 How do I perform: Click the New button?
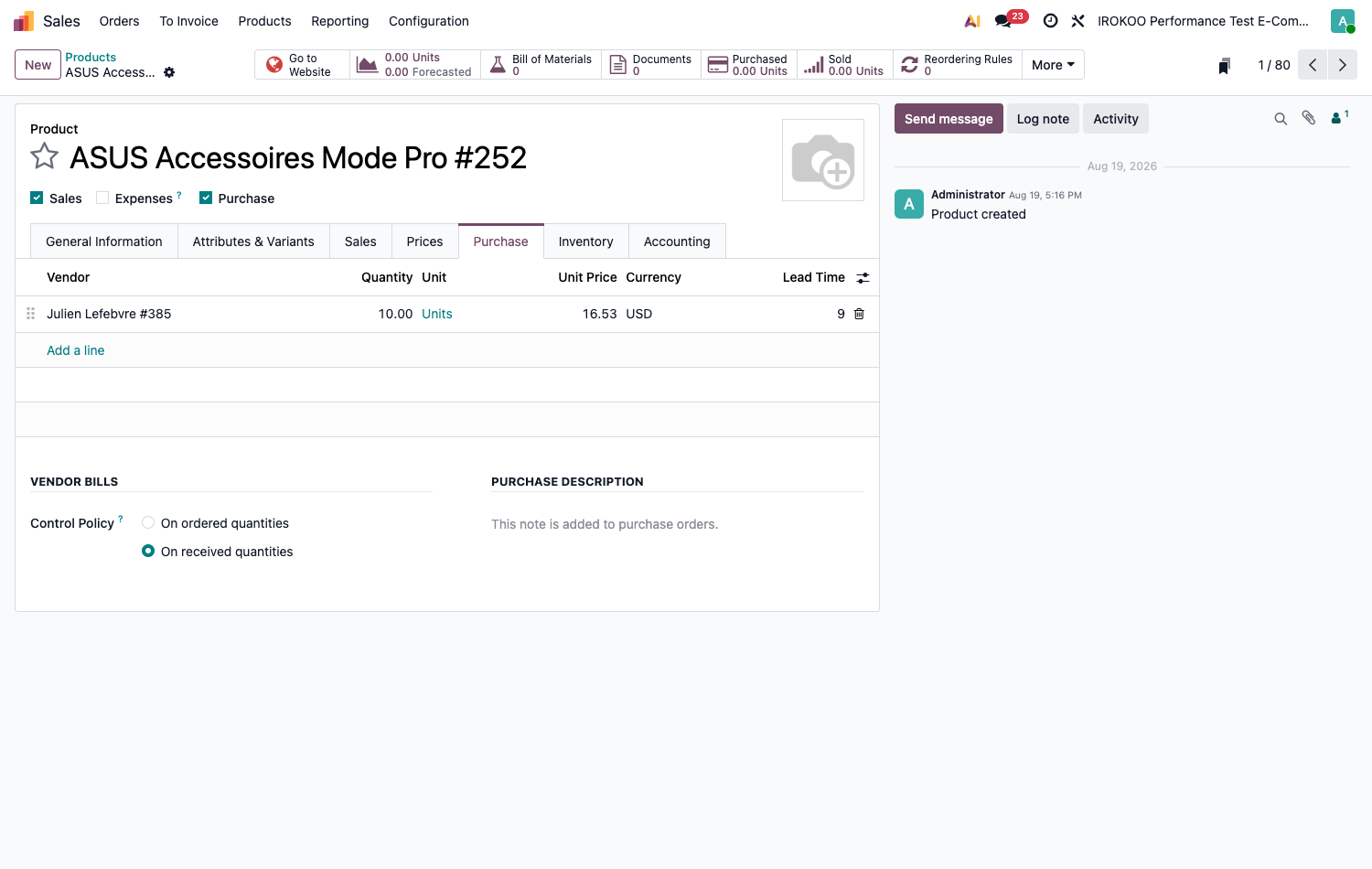coord(38,65)
